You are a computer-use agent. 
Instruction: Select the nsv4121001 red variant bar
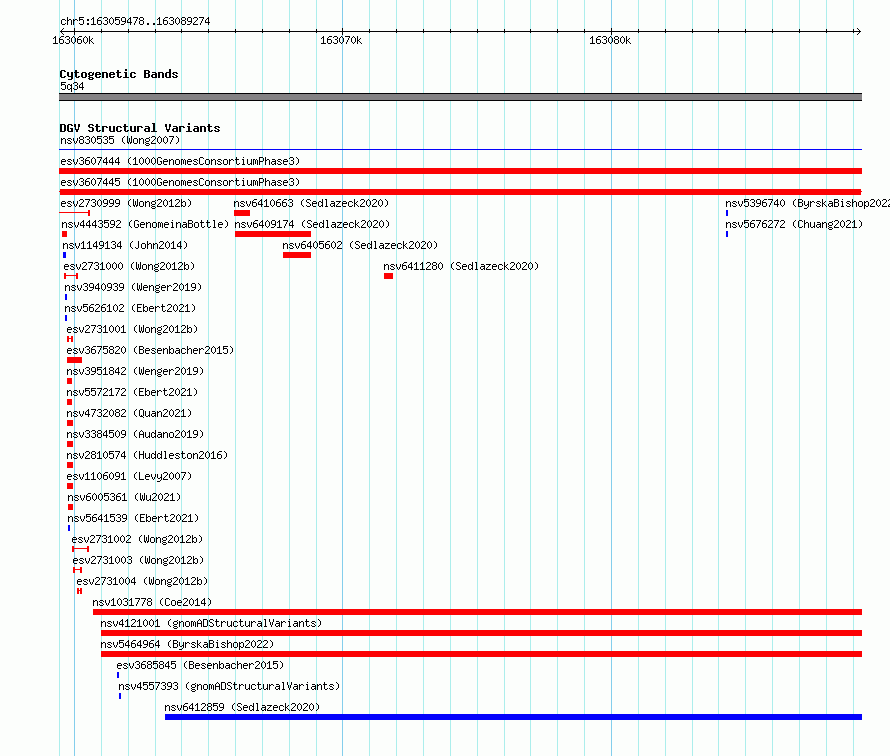(x=481, y=633)
